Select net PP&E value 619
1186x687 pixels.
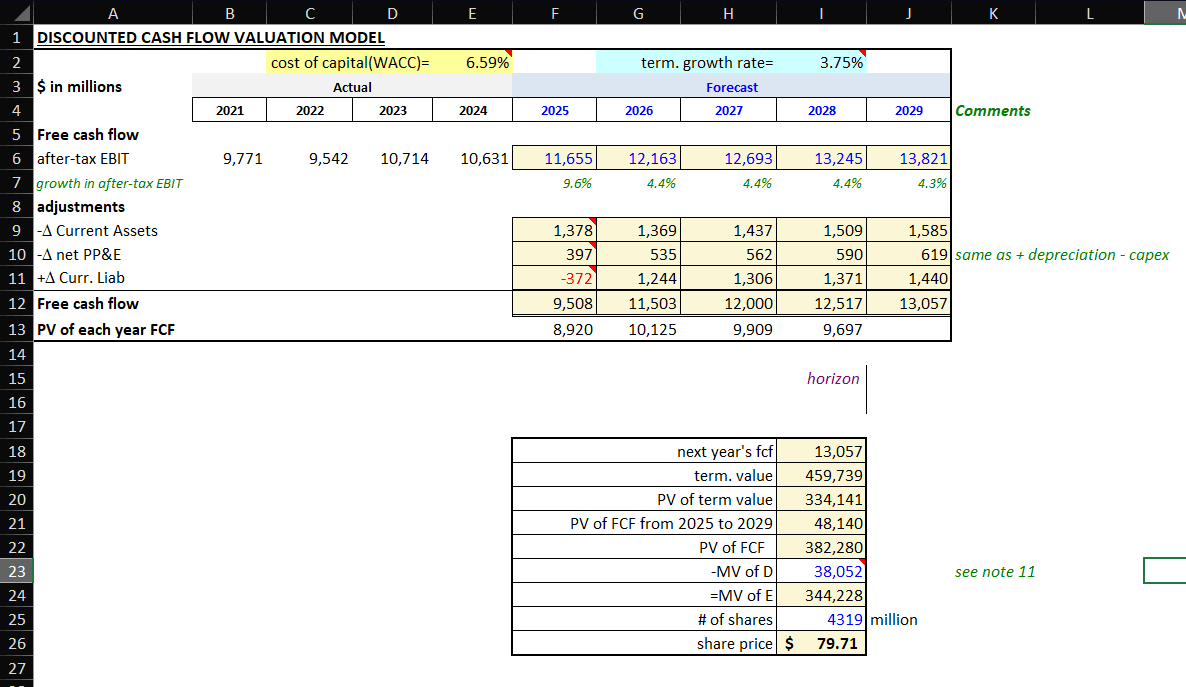click(x=908, y=254)
